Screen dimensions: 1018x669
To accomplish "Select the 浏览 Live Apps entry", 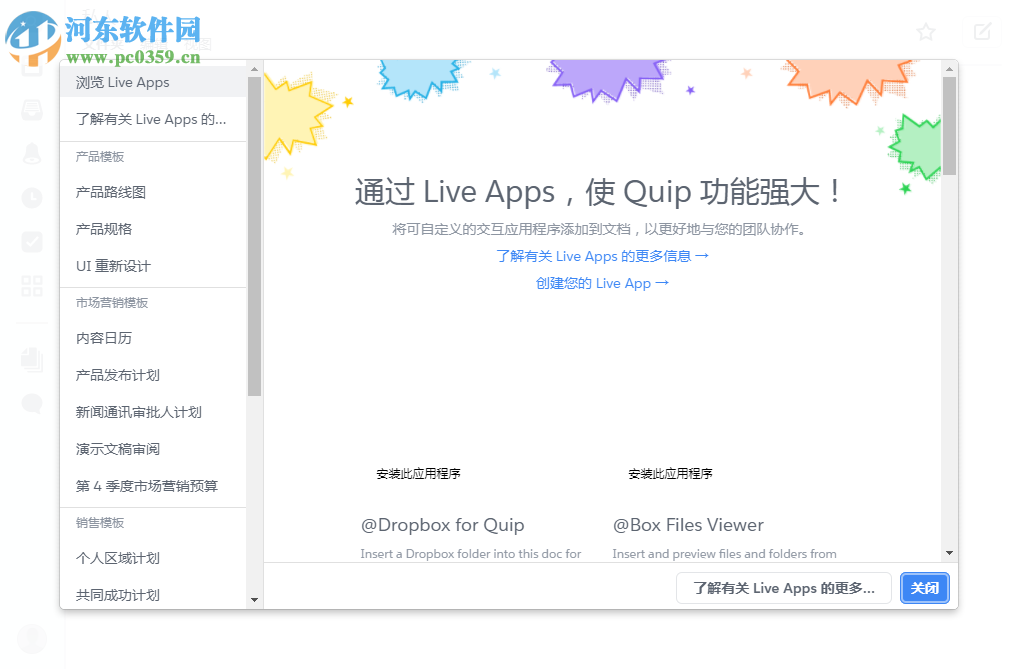I will click(120, 81).
